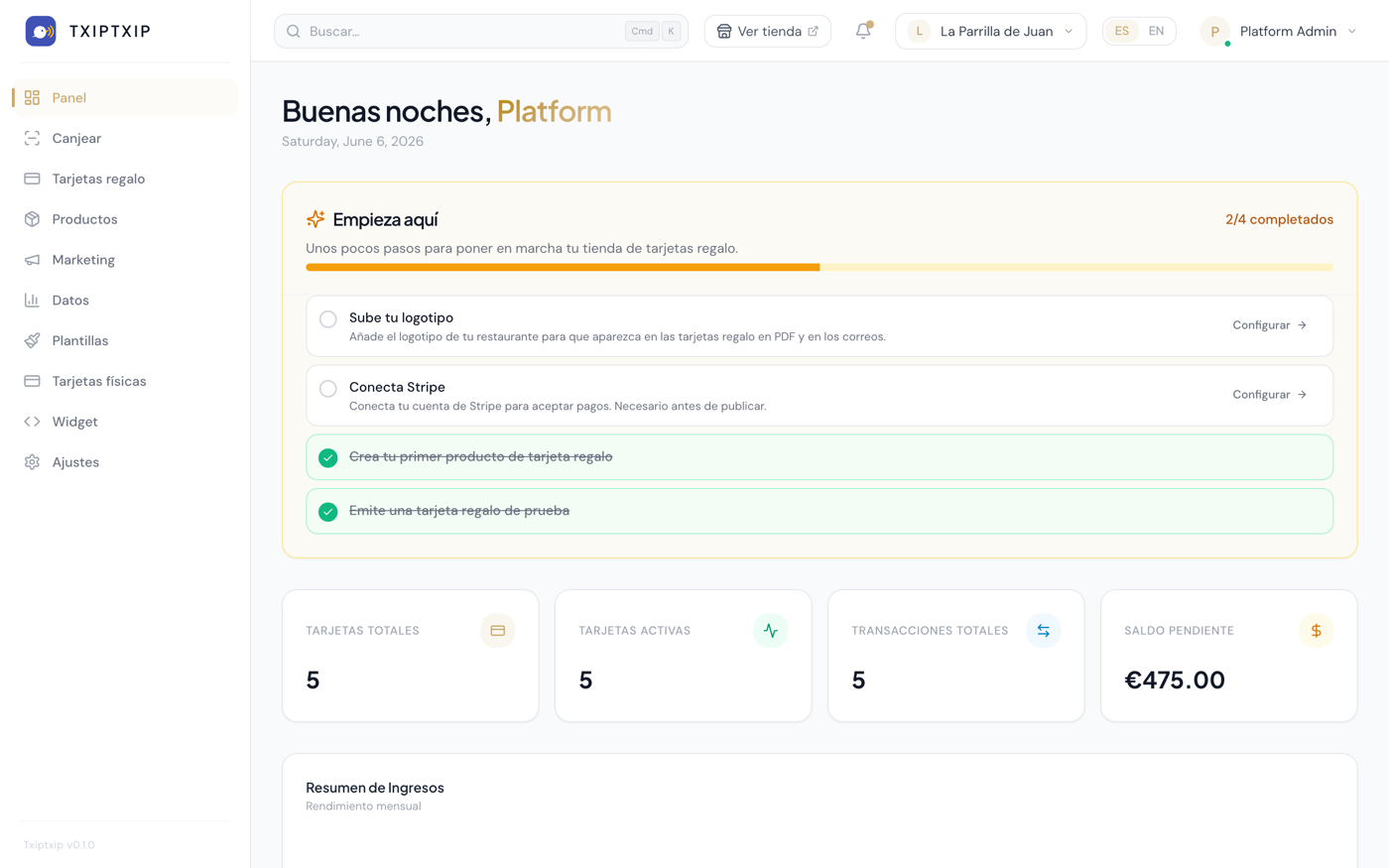Click the sparkle icon beside Empieza aquí

(316, 219)
